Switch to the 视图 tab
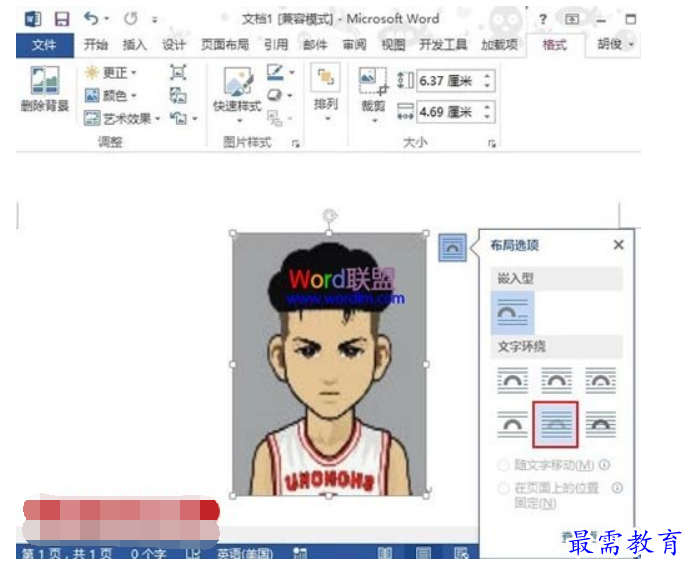Image resolution: width=690 pixels, height=574 pixels. click(x=393, y=44)
